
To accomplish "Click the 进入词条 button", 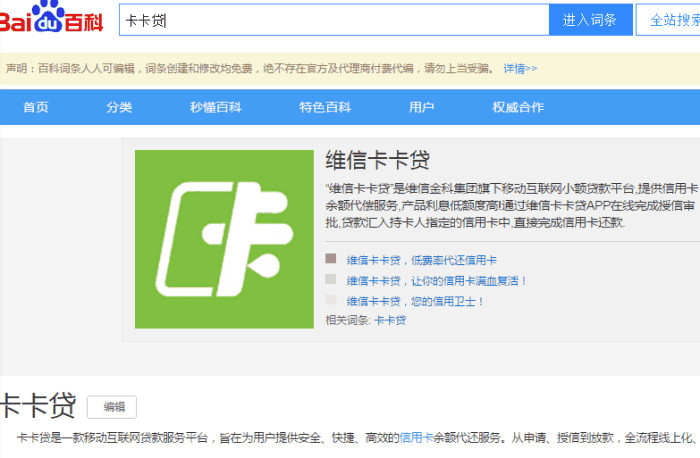I will 590,20.
